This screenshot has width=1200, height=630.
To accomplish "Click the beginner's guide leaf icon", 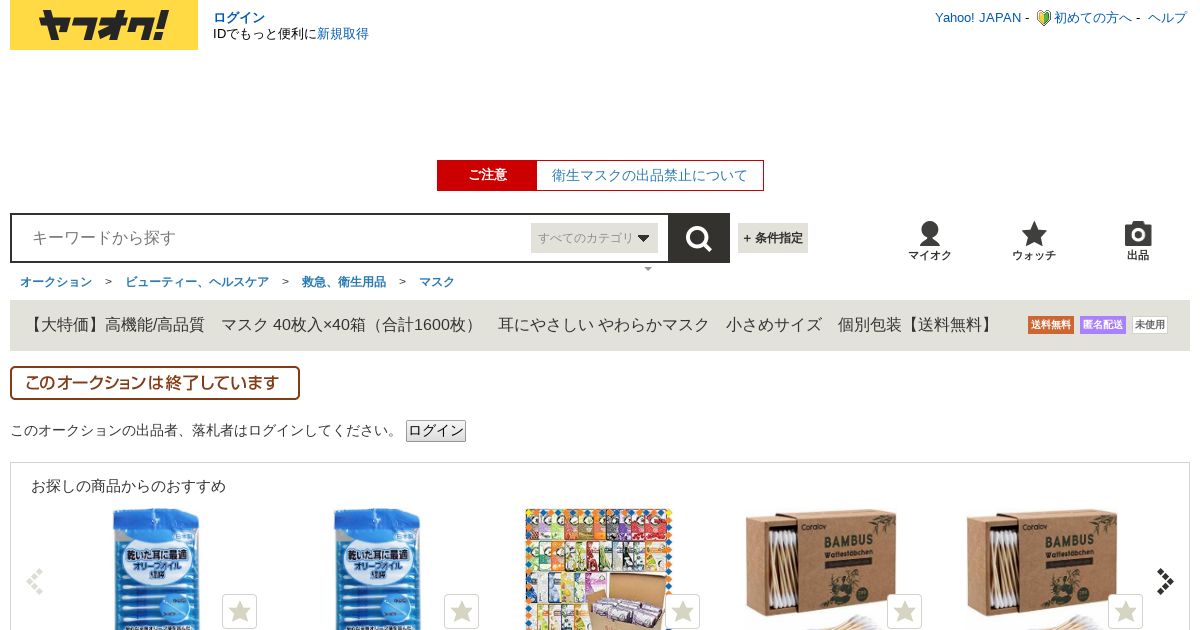I will pyautogui.click(x=1043, y=18).
